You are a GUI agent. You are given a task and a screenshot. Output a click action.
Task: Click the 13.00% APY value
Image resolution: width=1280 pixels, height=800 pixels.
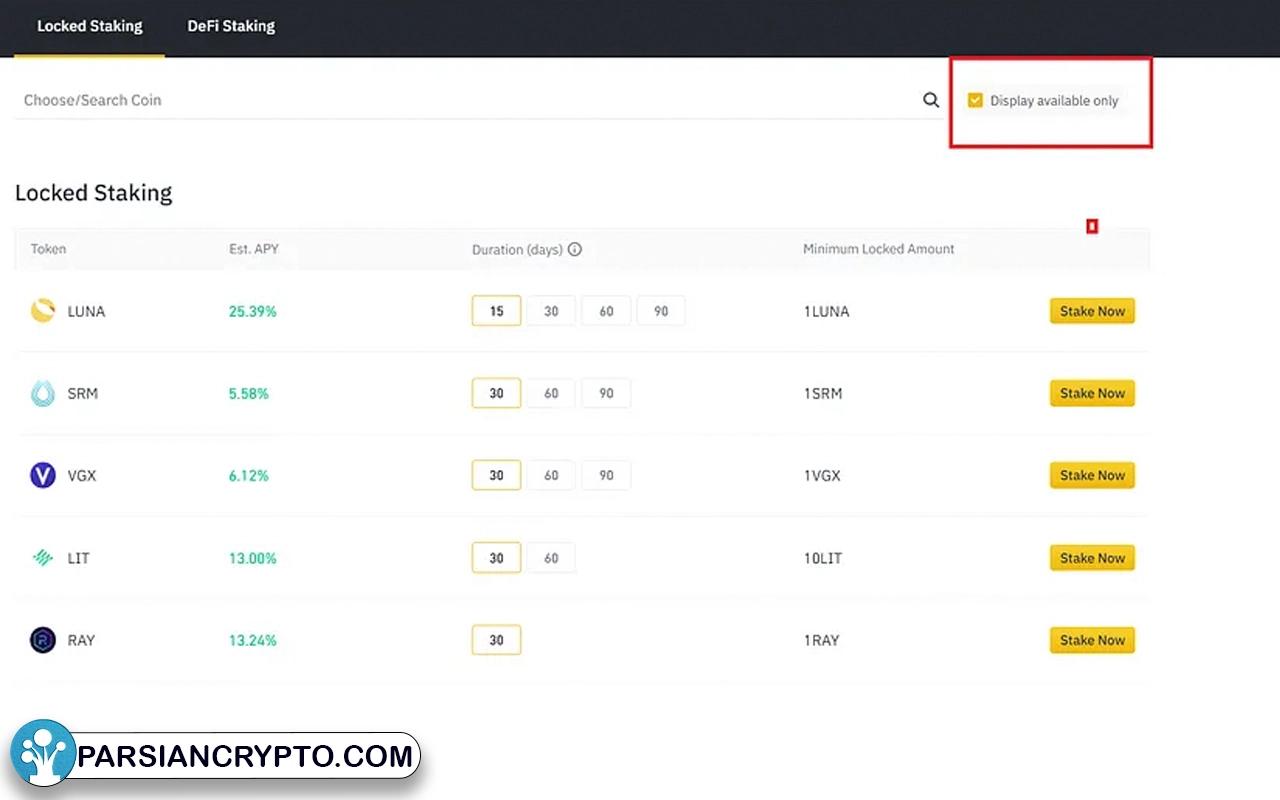[252, 558]
